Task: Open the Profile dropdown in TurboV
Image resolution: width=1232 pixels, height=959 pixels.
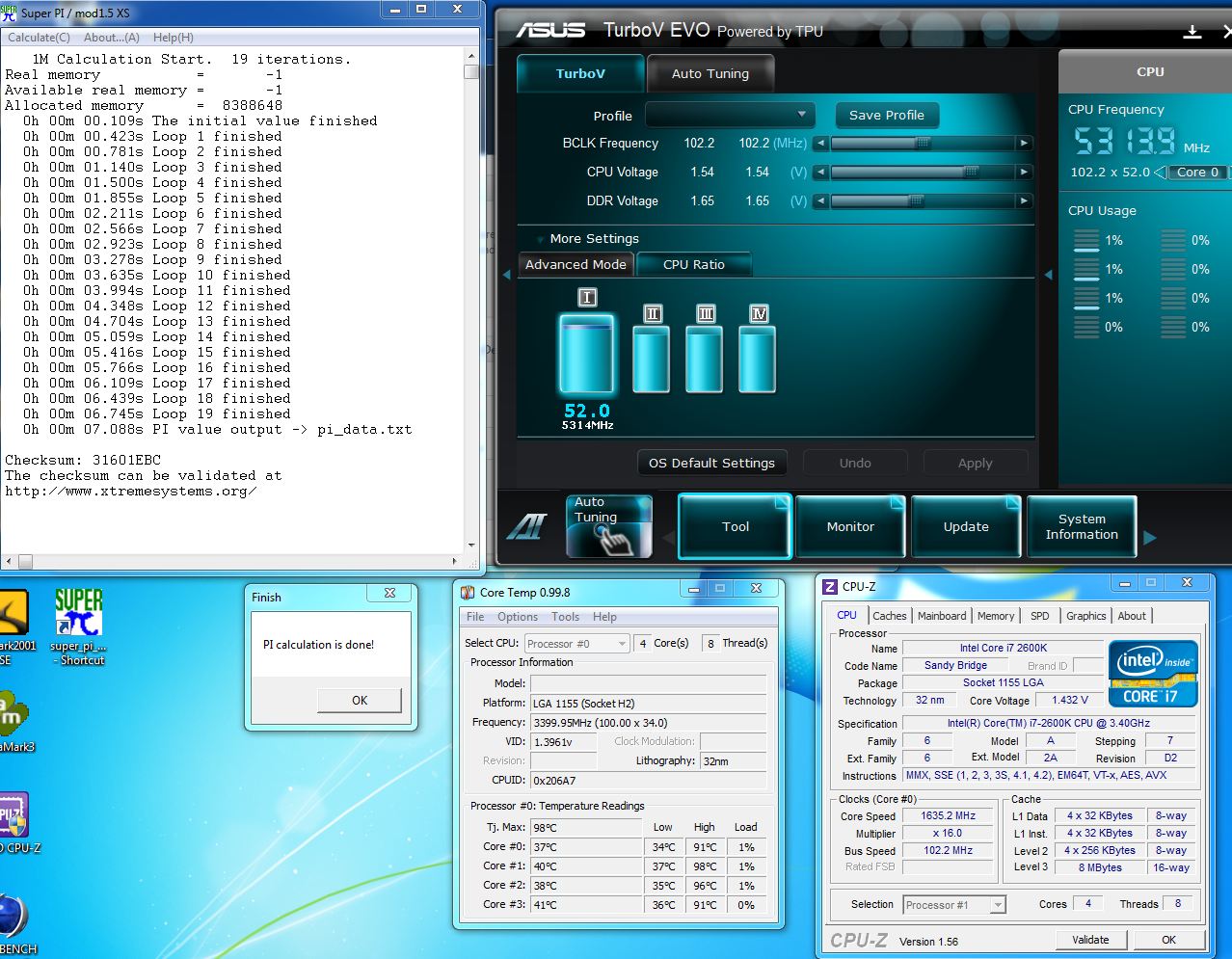Action: [730, 115]
